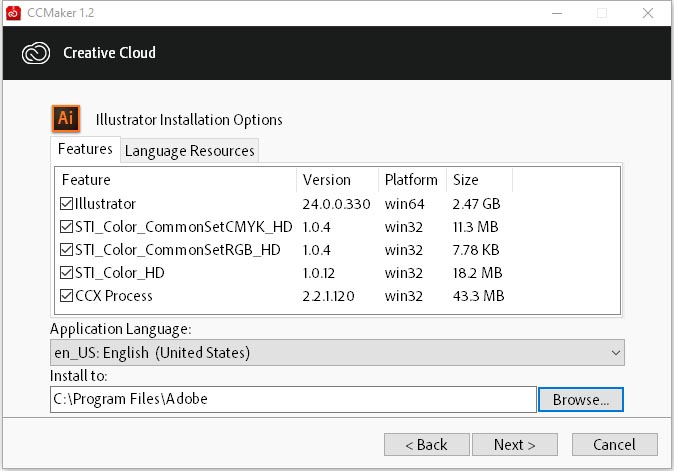Cancel the installation setup
Viewport: 674px width, 471px height.
(614, 444)
